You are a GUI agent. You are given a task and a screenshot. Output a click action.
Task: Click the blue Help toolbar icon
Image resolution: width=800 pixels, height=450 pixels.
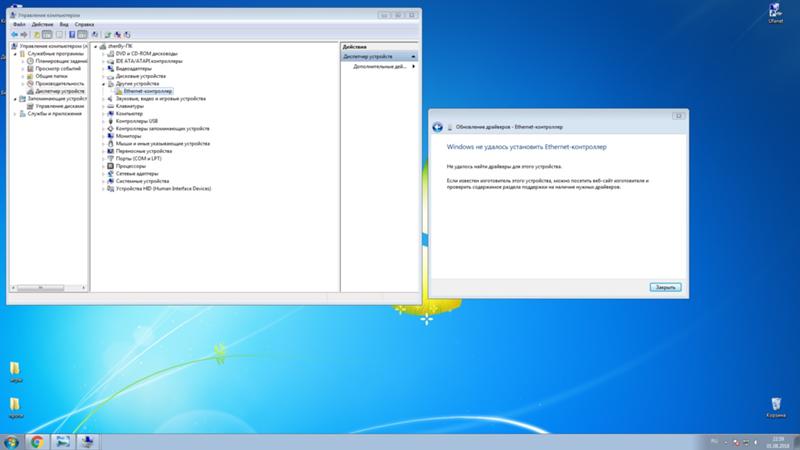coord(72,35)
